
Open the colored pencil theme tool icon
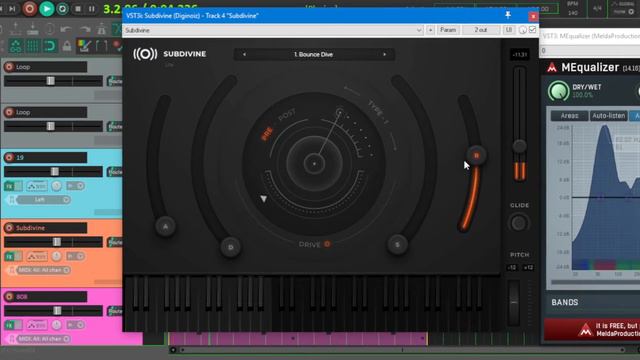click(x=84, y=46)
